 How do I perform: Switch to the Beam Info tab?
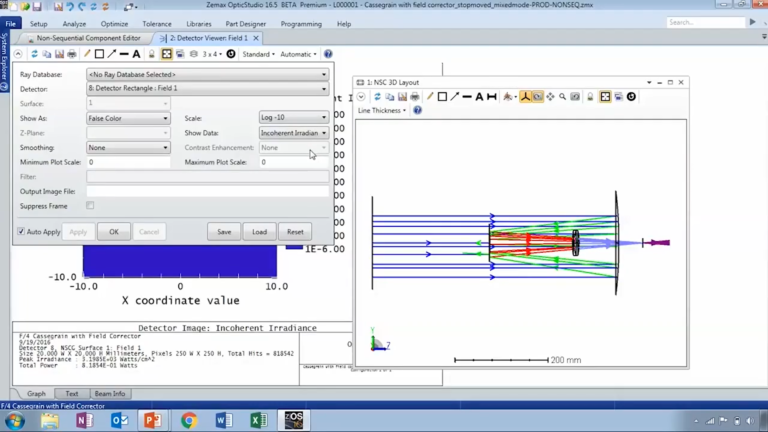pyautogui.click(x=110, y=393)
